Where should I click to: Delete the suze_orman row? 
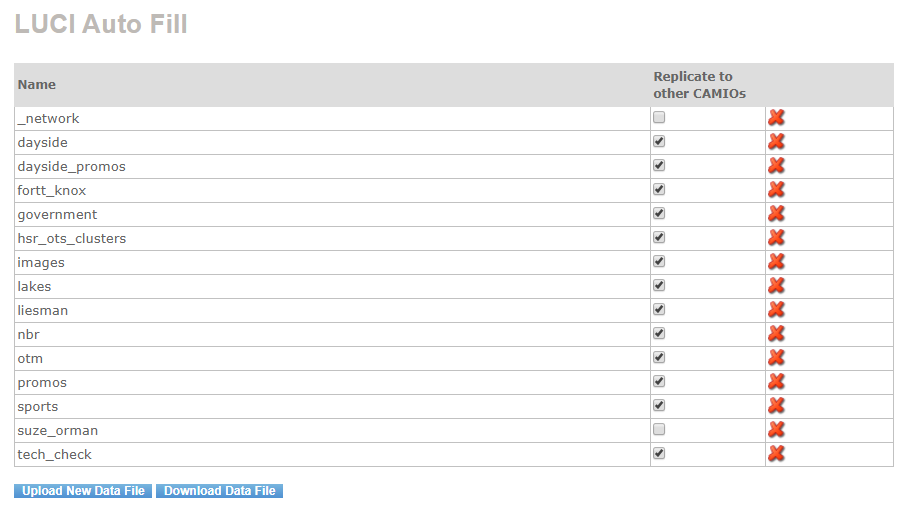776,430
